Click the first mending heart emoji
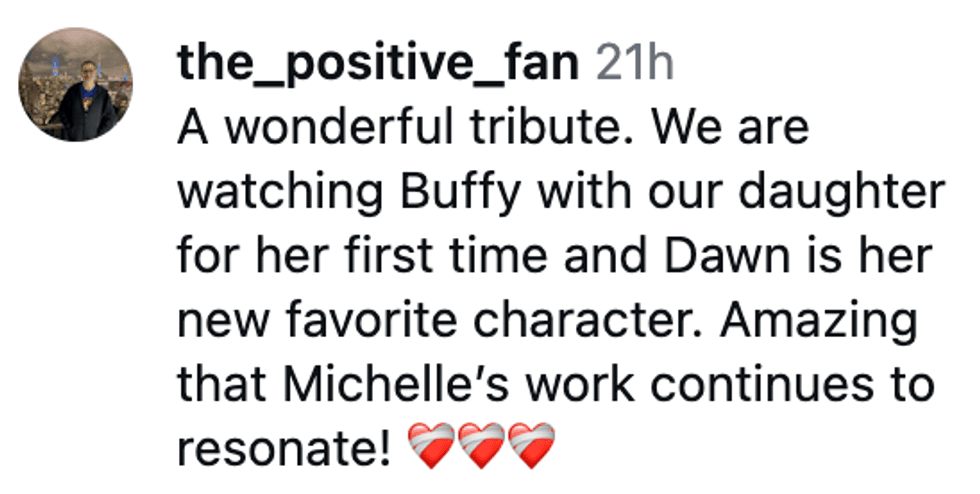980x494 pixels. coord(433,443)
